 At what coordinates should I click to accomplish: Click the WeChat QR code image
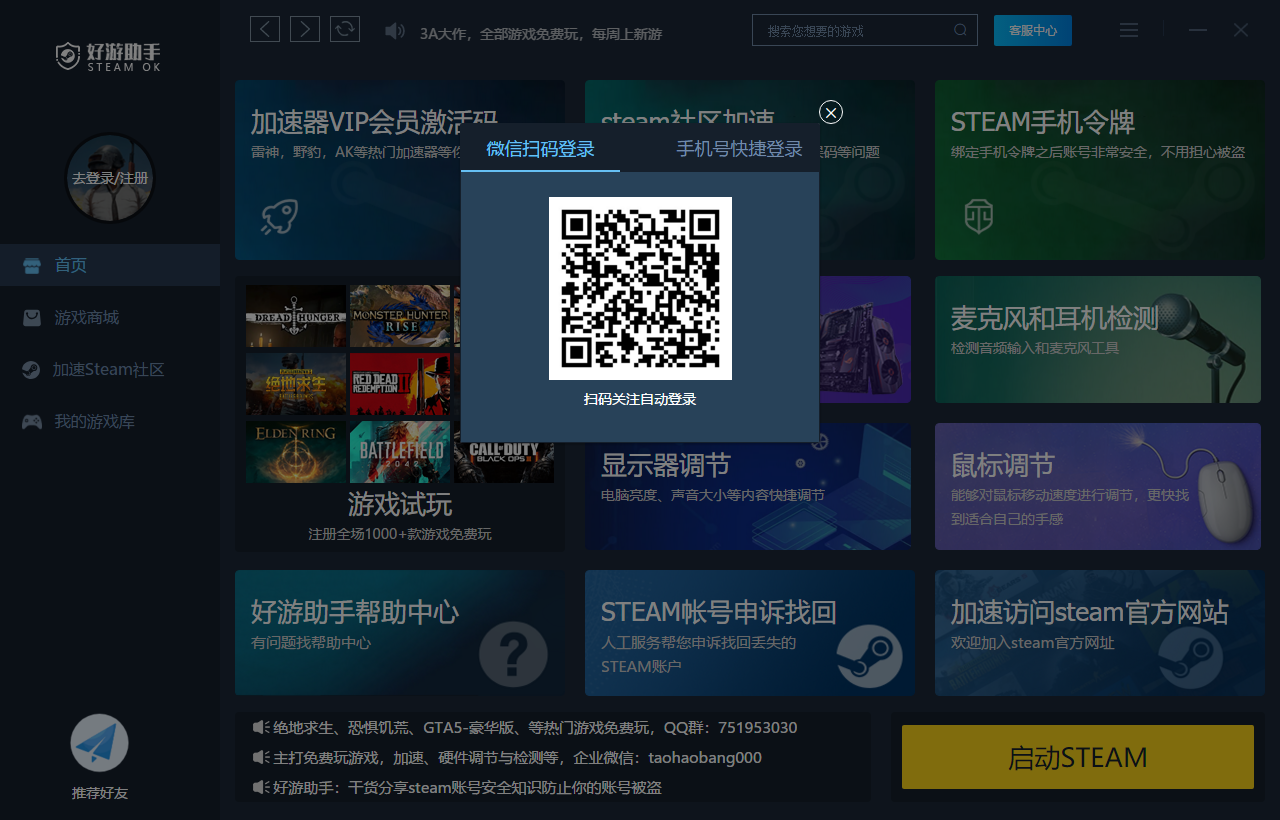pyautogui.click(x=640, y=288)
